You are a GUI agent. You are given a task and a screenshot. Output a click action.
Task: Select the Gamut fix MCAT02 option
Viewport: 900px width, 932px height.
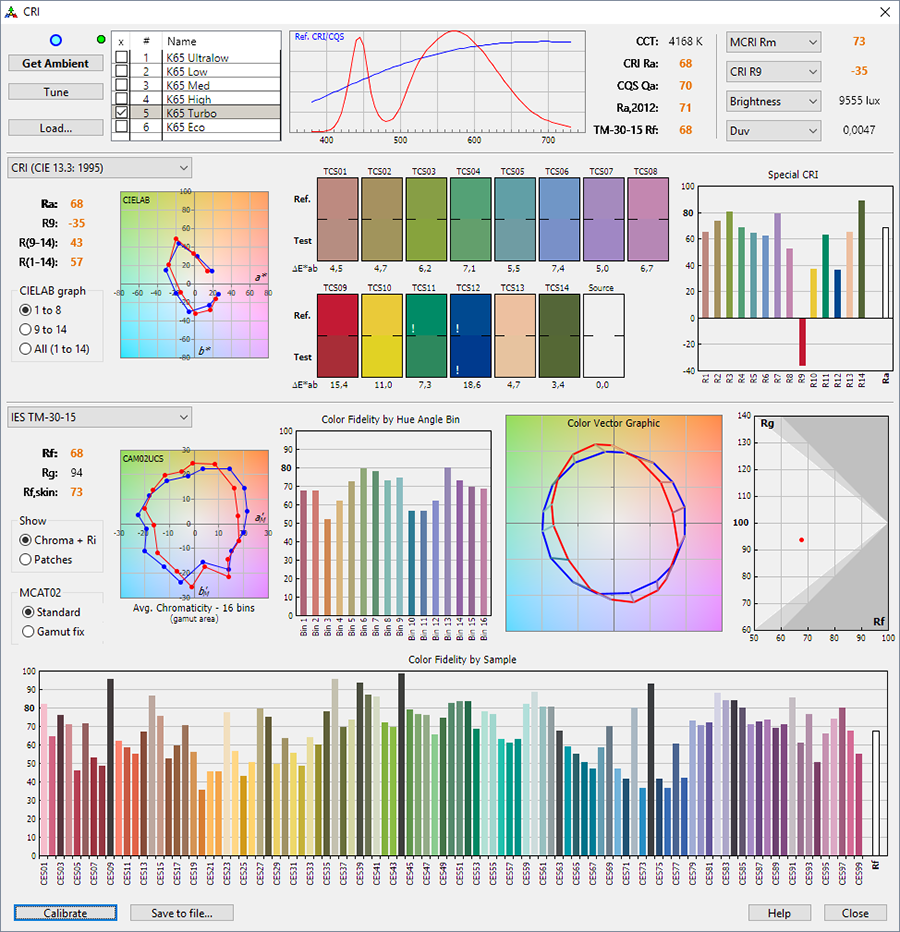pyautogui.click(x=28, y=632)
